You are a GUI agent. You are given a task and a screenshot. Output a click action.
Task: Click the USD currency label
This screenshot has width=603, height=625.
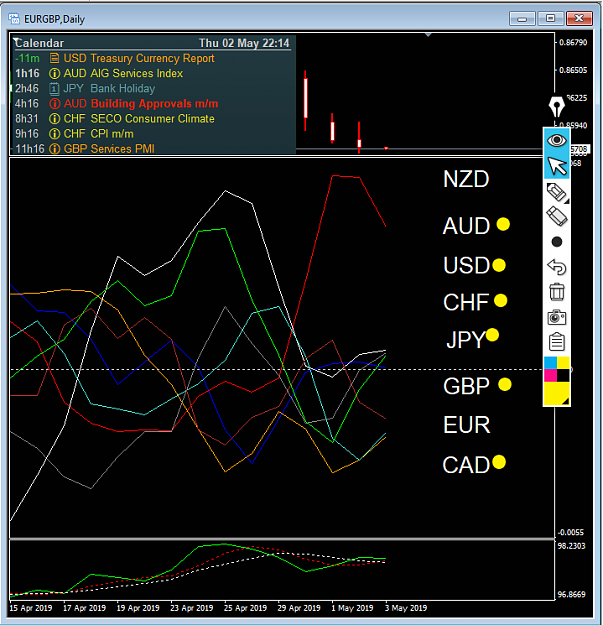pyautogui.click(x=466, y=265)
